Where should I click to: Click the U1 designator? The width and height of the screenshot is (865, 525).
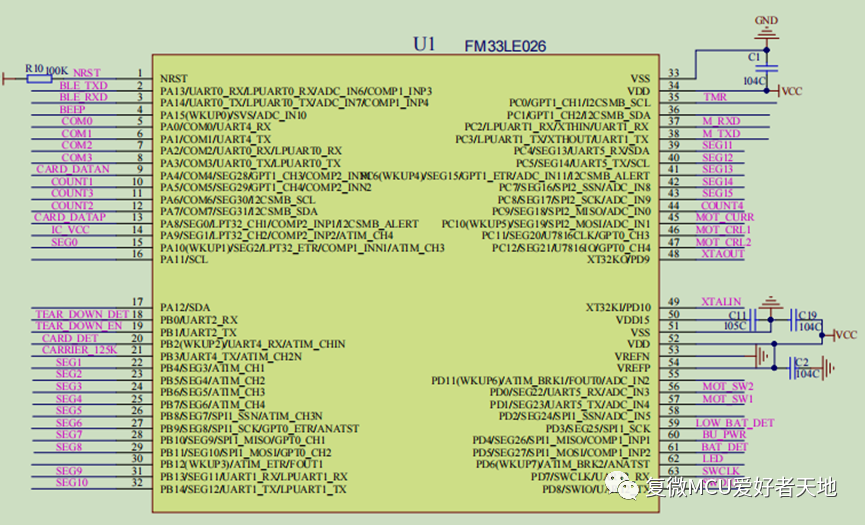click(x=424, y=44)
